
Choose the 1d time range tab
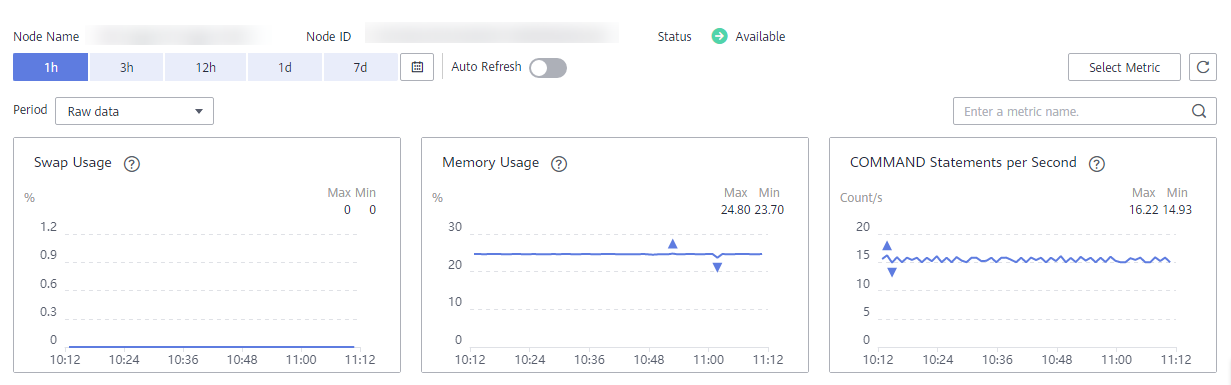pos(285,67)
